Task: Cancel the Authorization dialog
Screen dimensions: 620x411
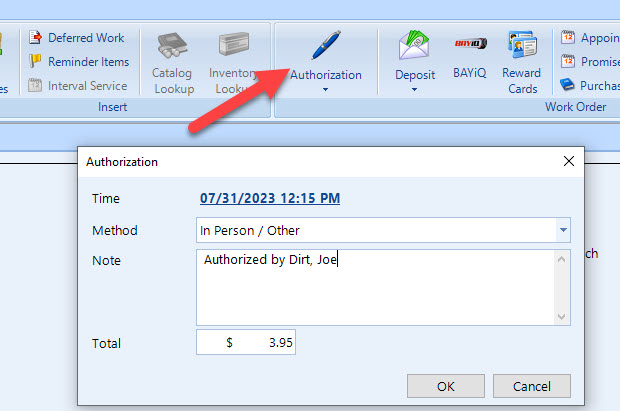Action: coord(531,386)
